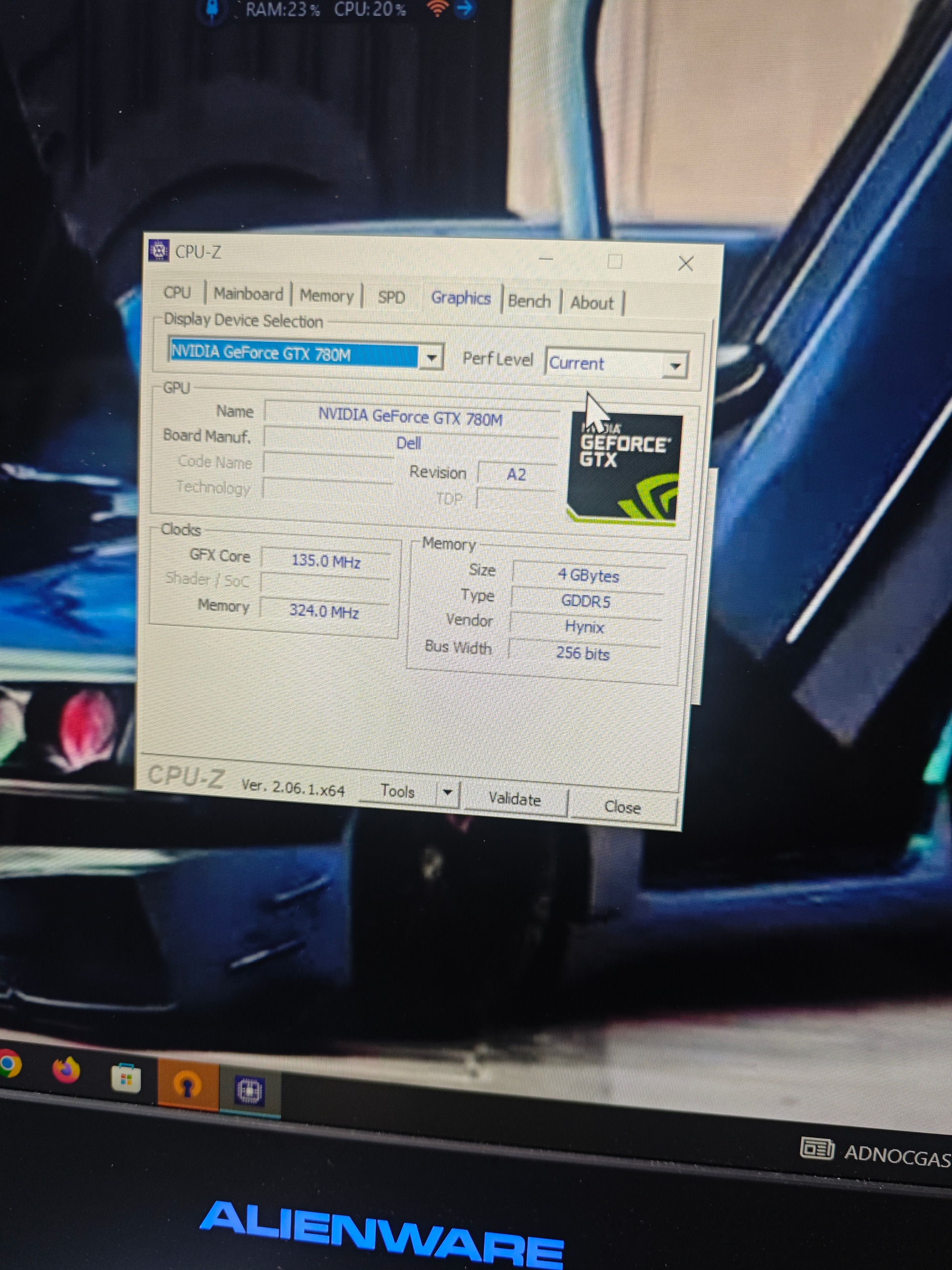
Task: Open Microsoft Store from the taskbar
Action: pos(125,1078)
